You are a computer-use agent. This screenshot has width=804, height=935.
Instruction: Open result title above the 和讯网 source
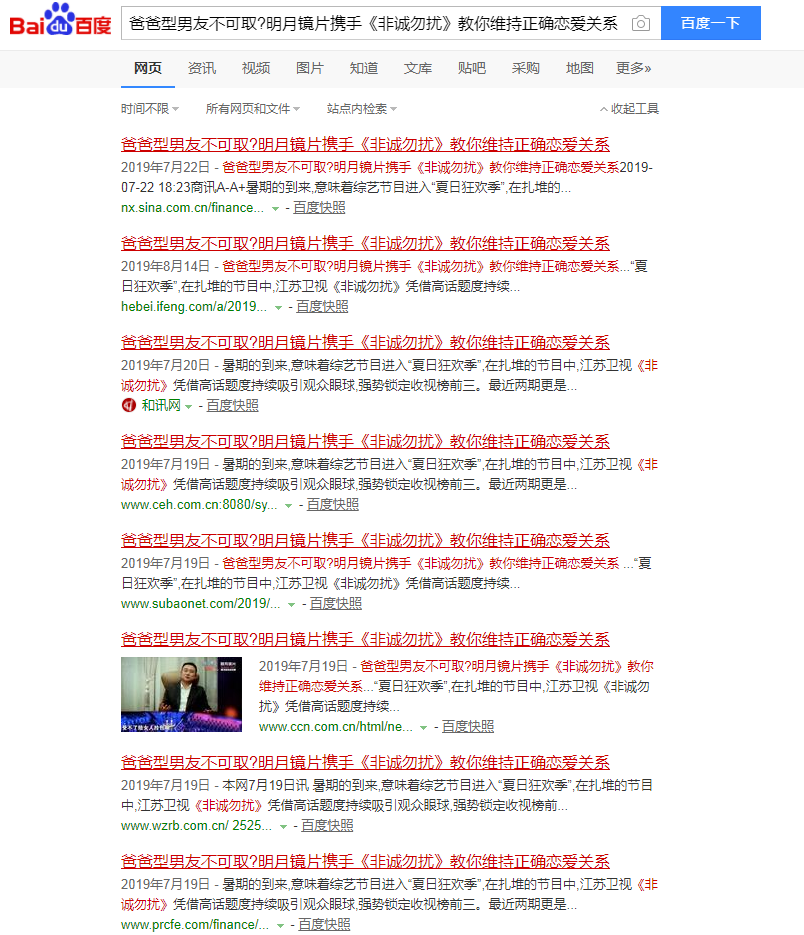point(365,342)
